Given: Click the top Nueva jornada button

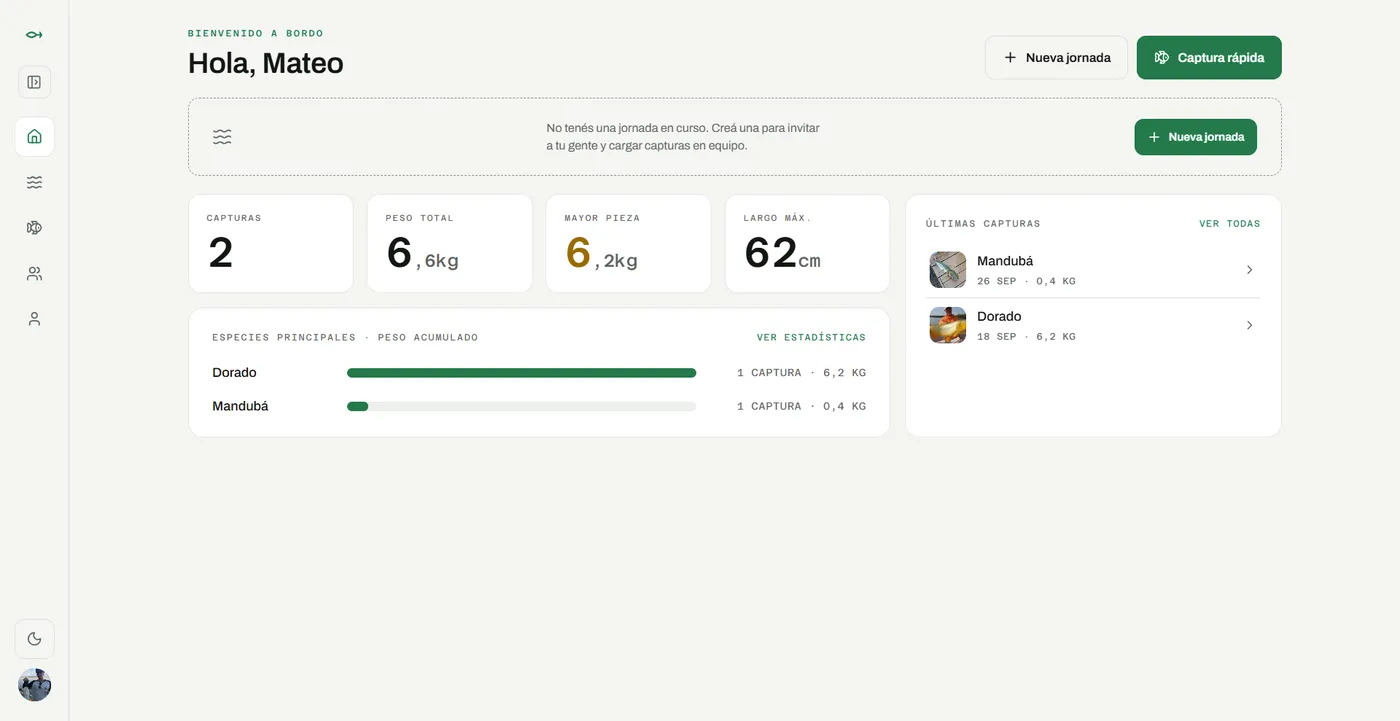Looking at the screenshot, I should click(1056, 58).
